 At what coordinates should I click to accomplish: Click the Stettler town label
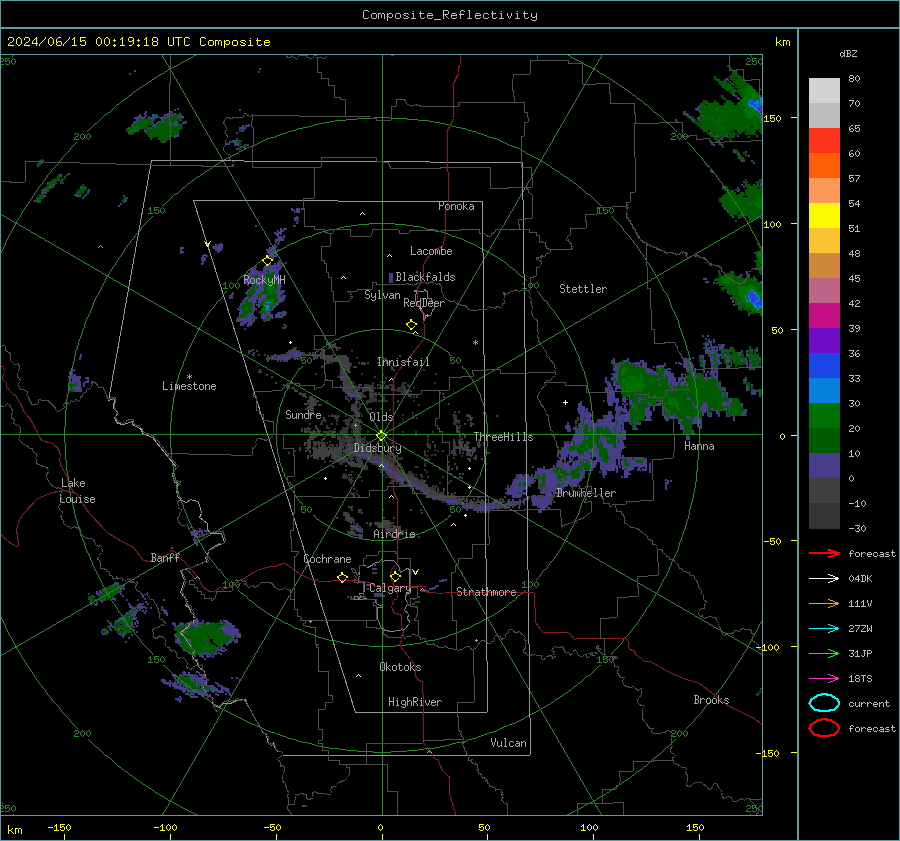click(583, 289)
